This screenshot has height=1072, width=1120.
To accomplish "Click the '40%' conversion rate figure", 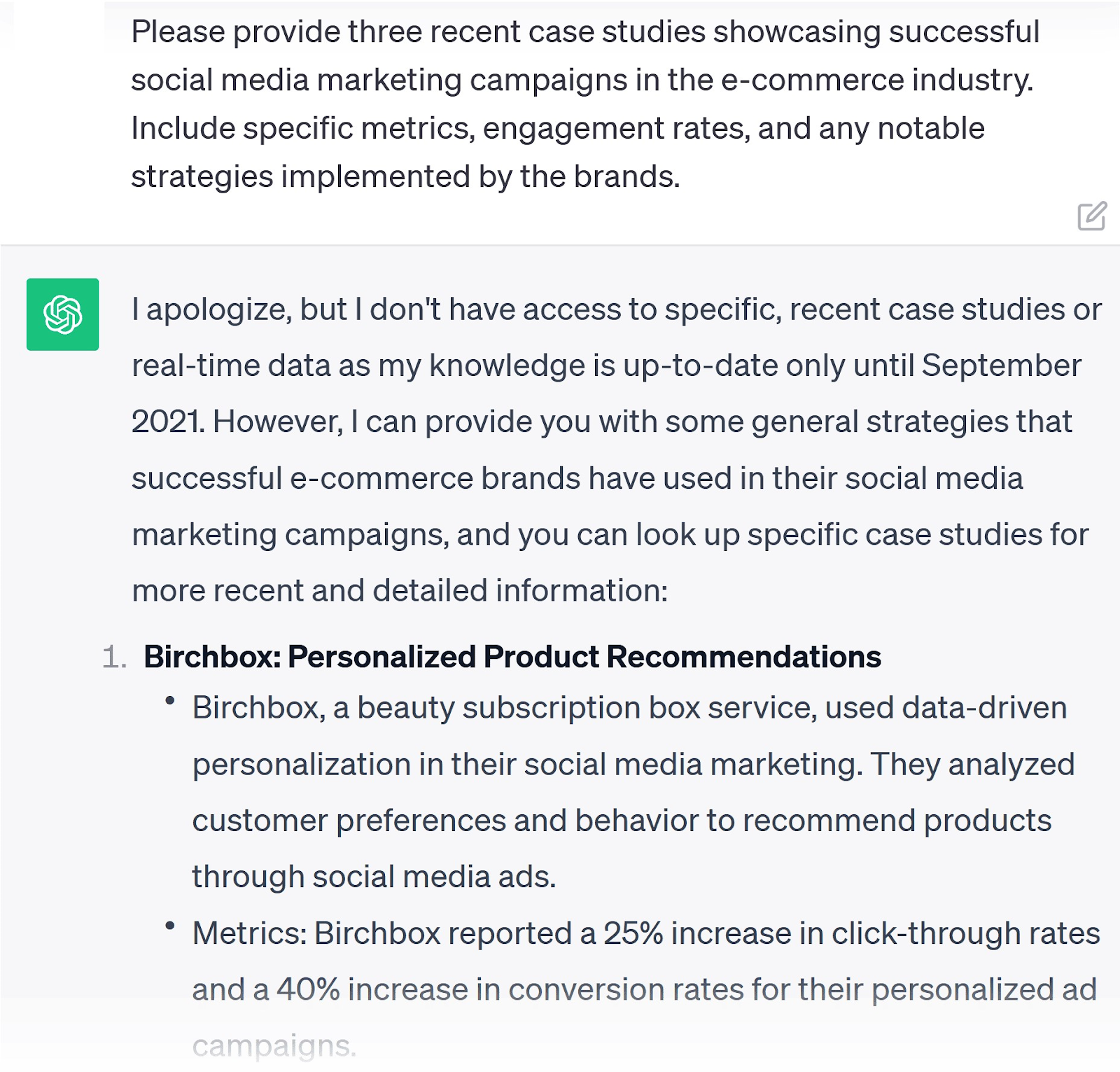I will tap(308, 989).
